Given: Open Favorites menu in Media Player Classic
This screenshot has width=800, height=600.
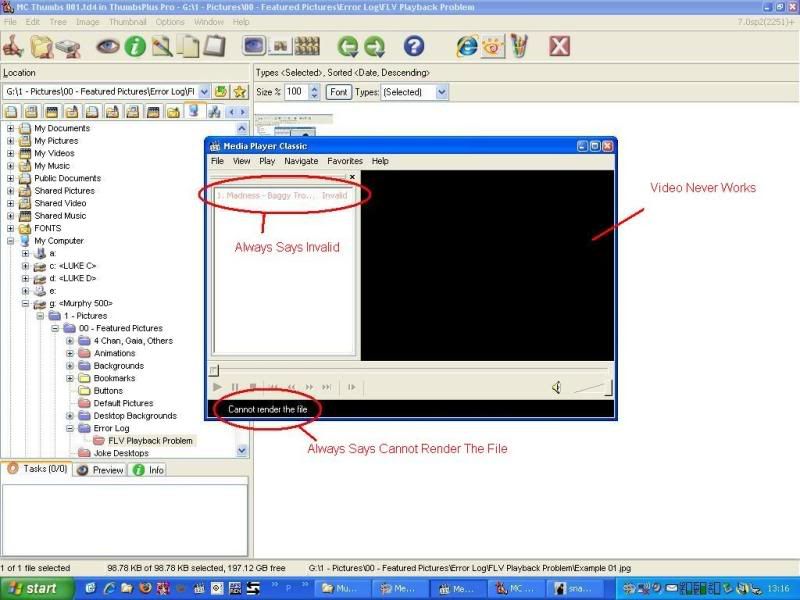Looking at the screenshot, I should tap(345, 161).
